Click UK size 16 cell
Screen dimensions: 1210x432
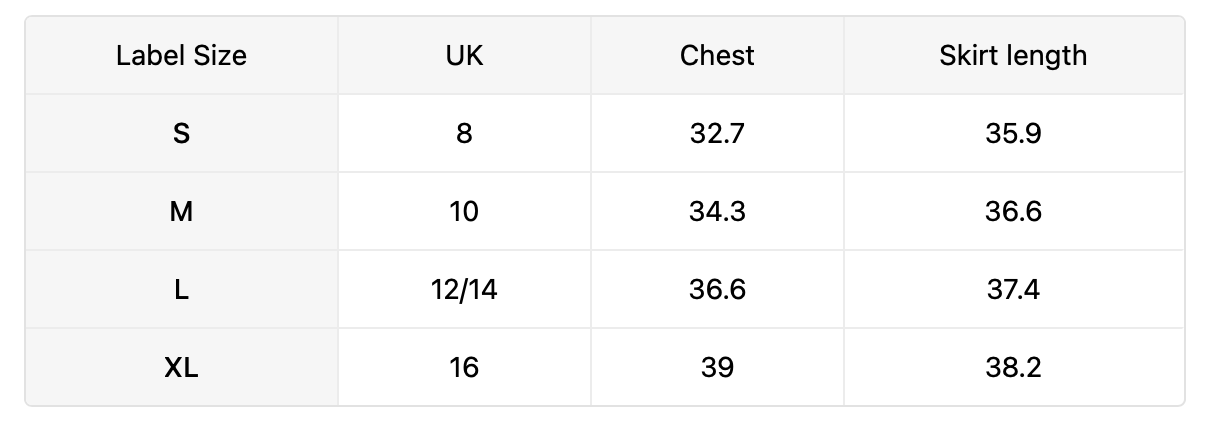(x=464, y=367)
